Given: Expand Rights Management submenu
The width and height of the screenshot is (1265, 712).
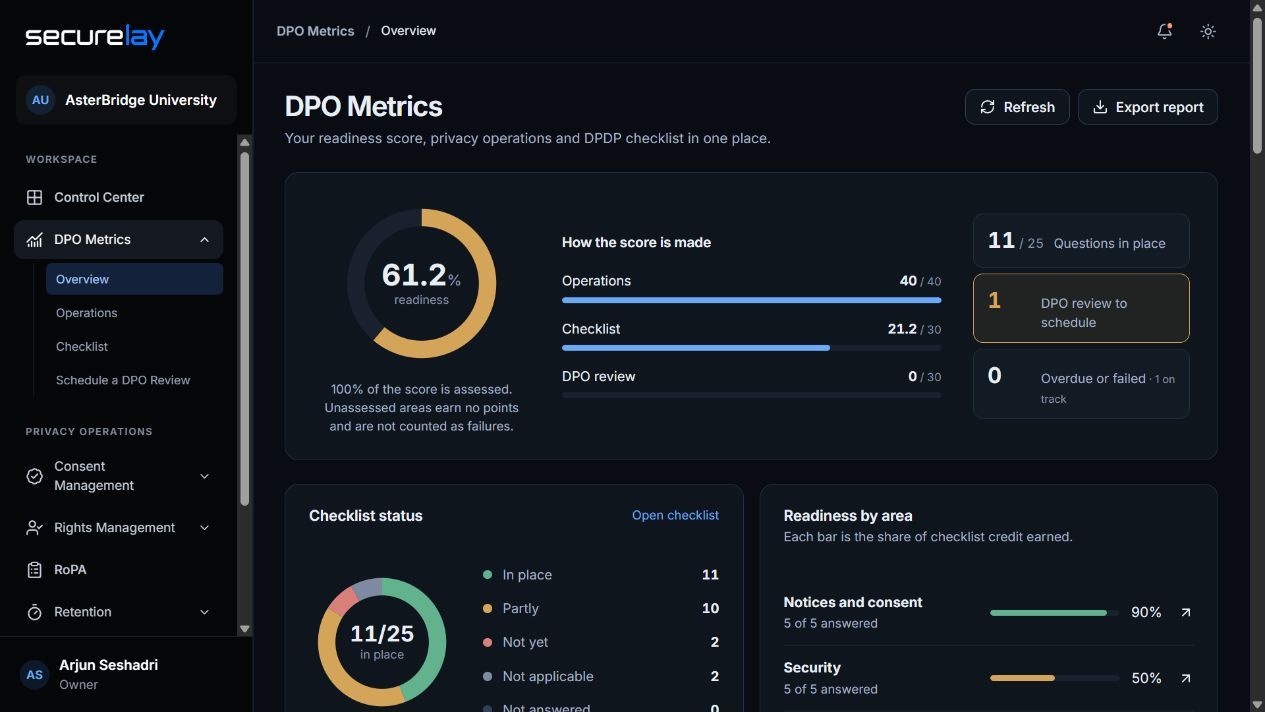Looking at the screenshot, I should 204,527.
